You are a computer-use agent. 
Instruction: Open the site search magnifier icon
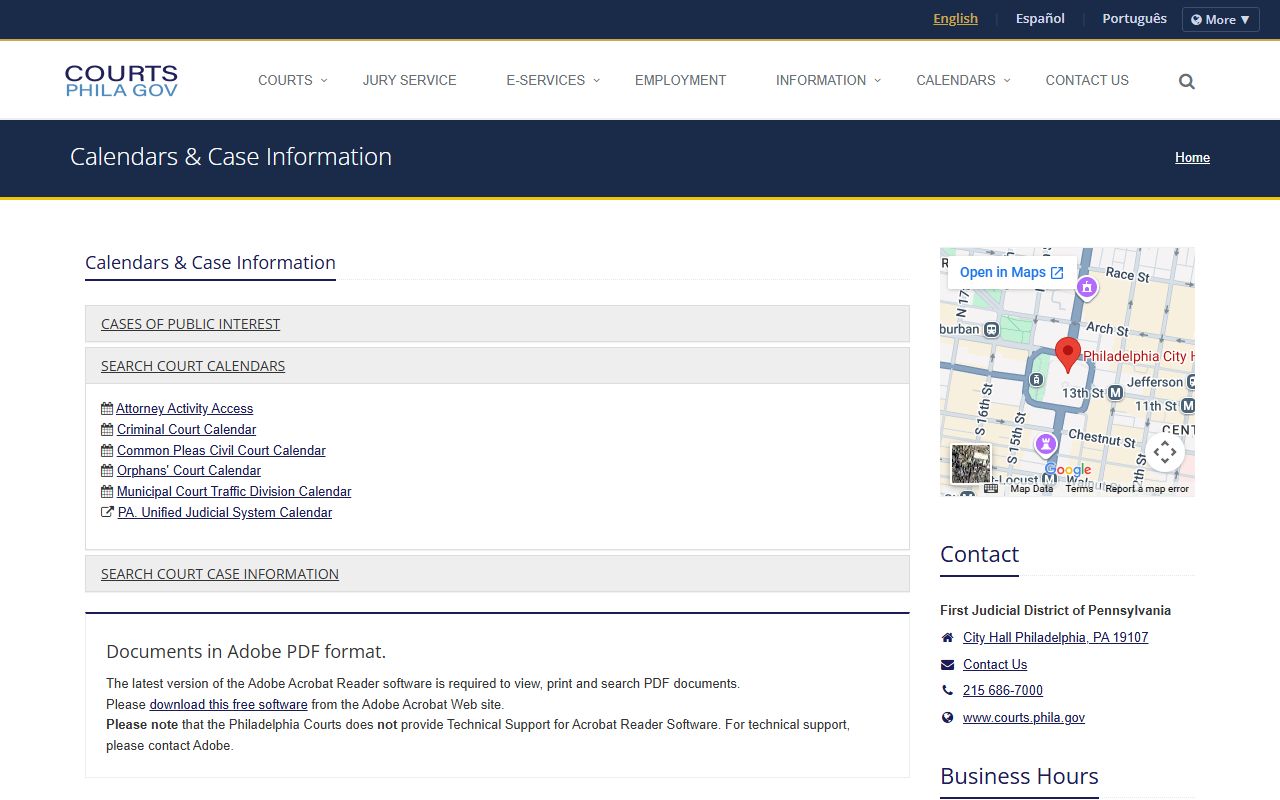click(x=1187, y=82)
